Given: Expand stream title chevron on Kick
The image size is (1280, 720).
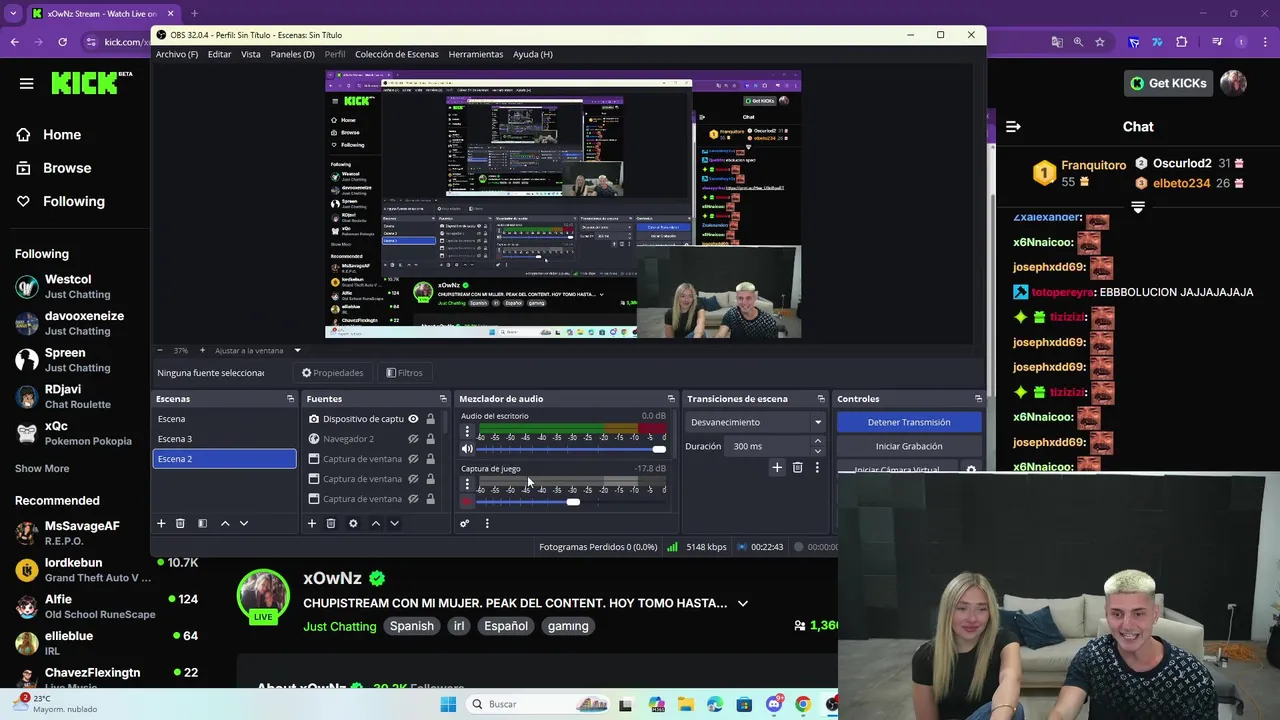Looking at the screenshot, I should click(742, 603).
